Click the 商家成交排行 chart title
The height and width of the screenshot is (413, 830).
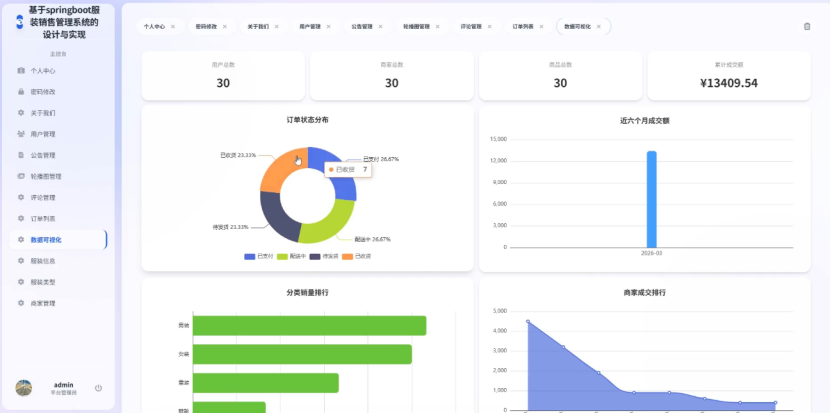[645, 292]
